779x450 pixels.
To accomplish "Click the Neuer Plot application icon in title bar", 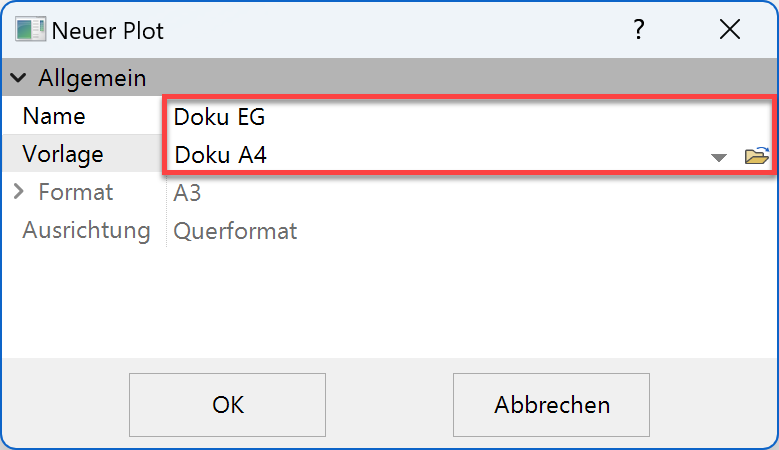I will click(x=30, y=30).
